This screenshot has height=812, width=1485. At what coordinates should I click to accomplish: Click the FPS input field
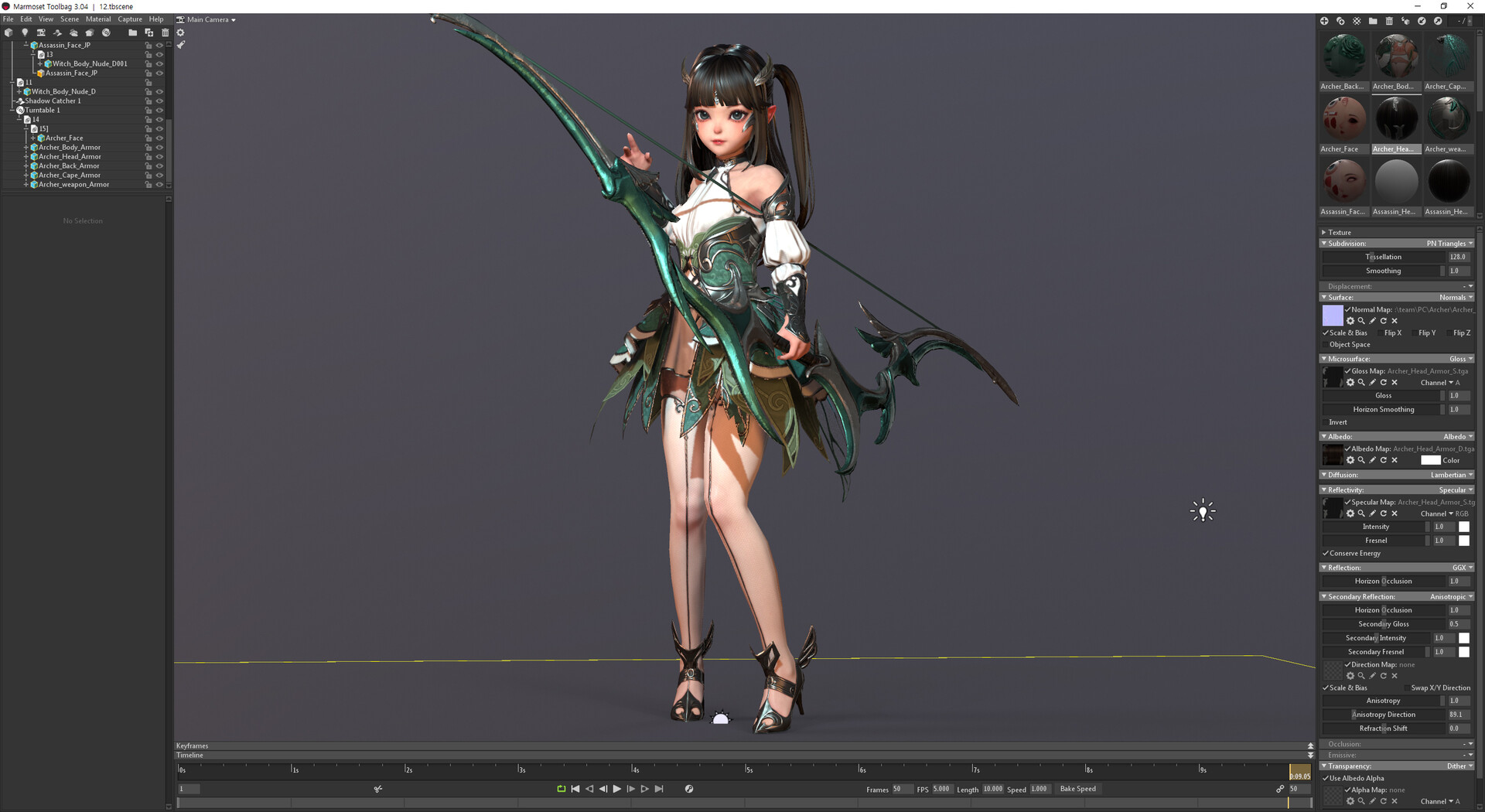pyautogui.click(x=941, y=789)
